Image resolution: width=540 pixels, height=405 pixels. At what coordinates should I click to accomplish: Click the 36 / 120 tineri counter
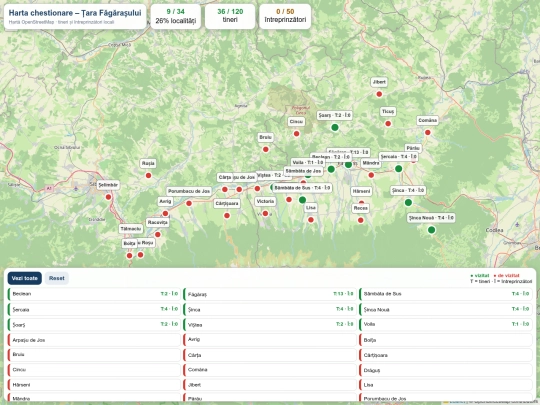point(230,16)
